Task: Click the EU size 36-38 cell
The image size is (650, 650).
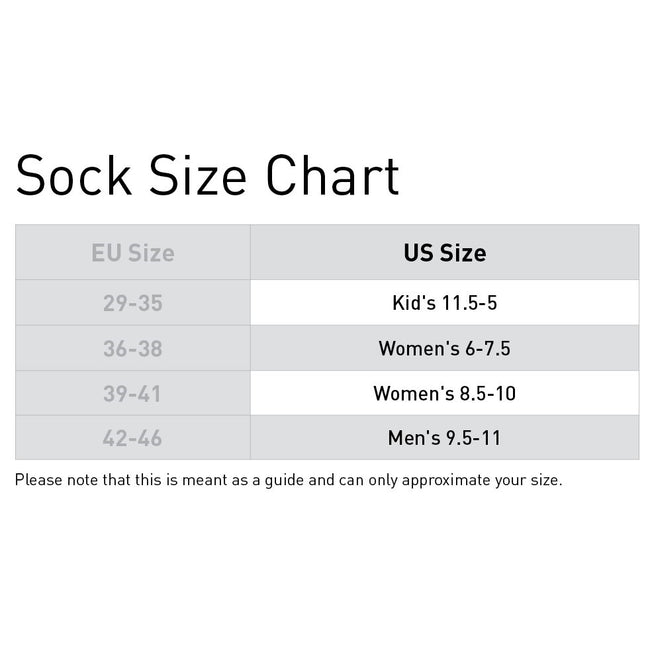Action: pyautogui.click(x=132, y=348)
